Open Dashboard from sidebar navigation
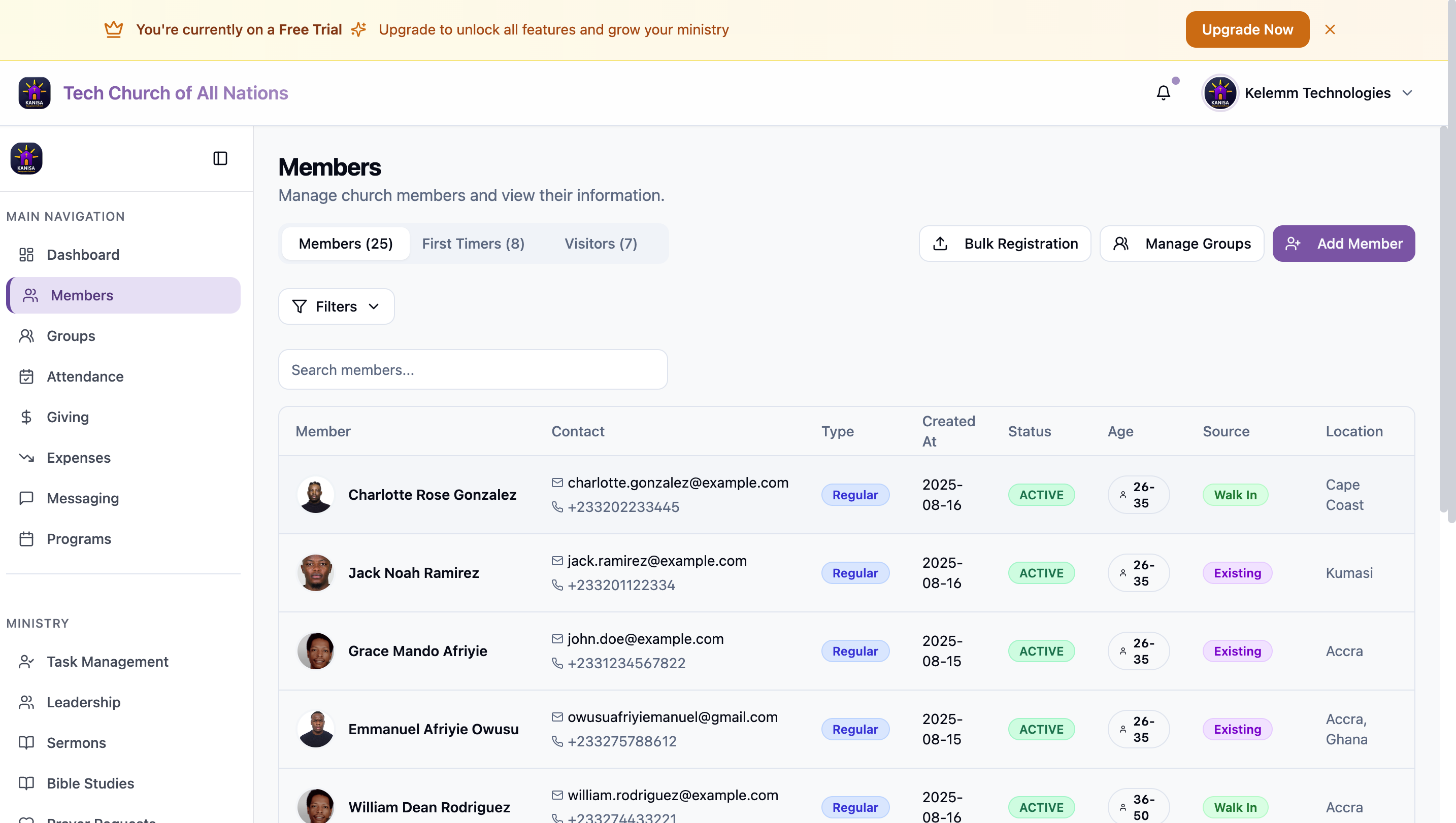This screenshot has height=823, width=1456. (83, 254)
